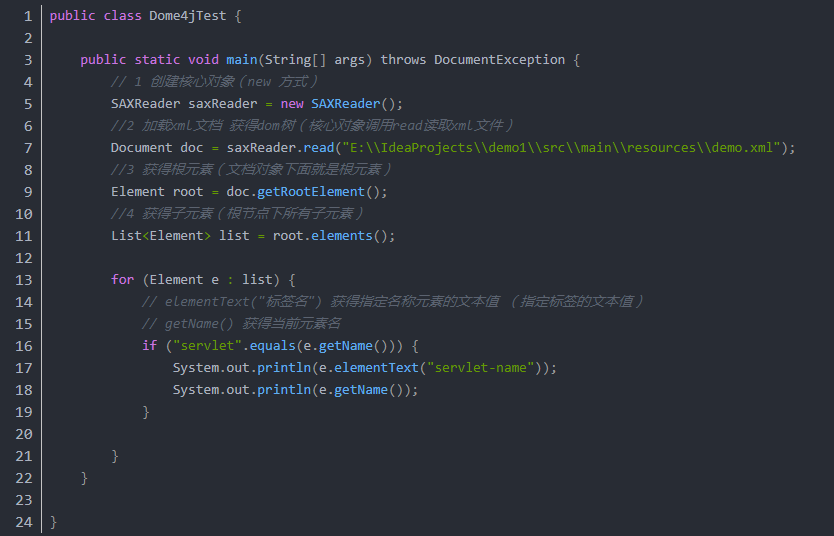Click the String[] args parameter
The width and height of the screenshot is (834, 536).
315,60
